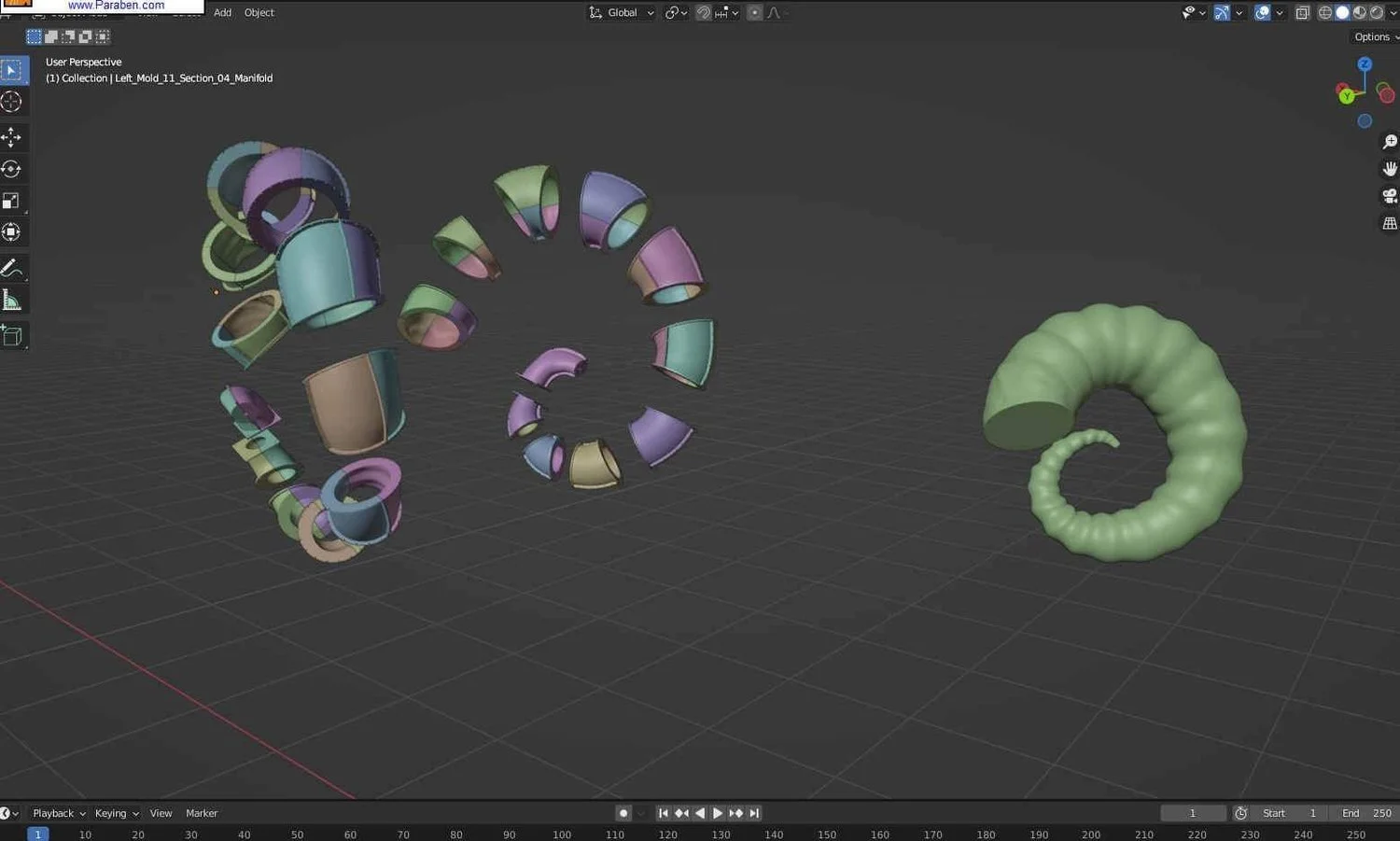Select the Cursor tool
1400x841 pixels.
pyautogui.click(x=12, y=102)
